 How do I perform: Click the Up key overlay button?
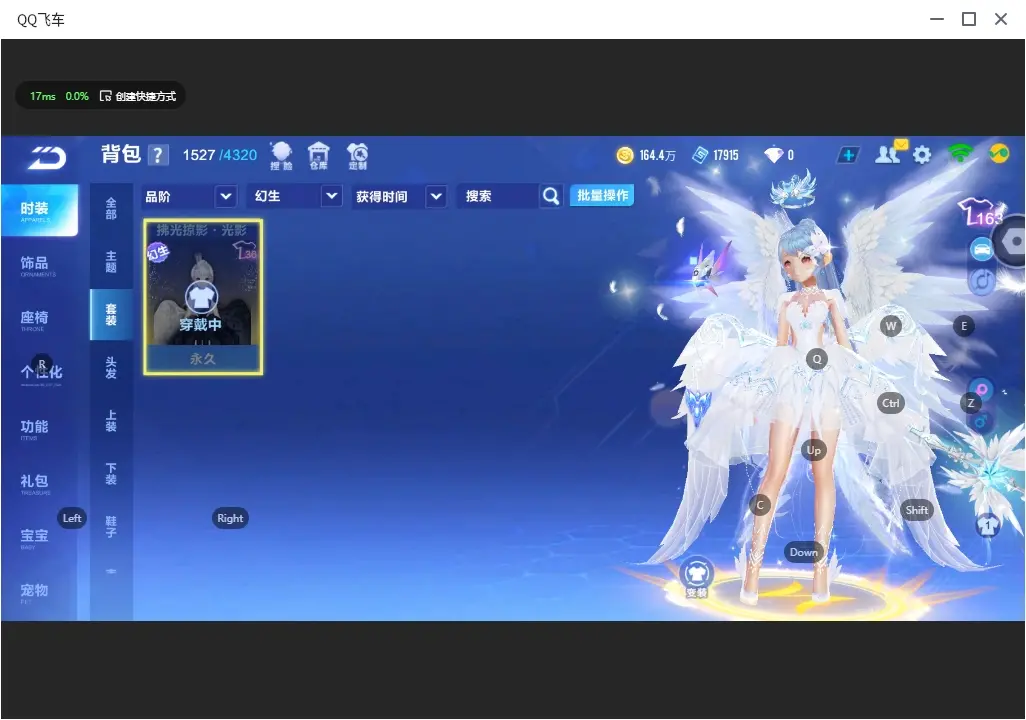[x=813, y=450]
